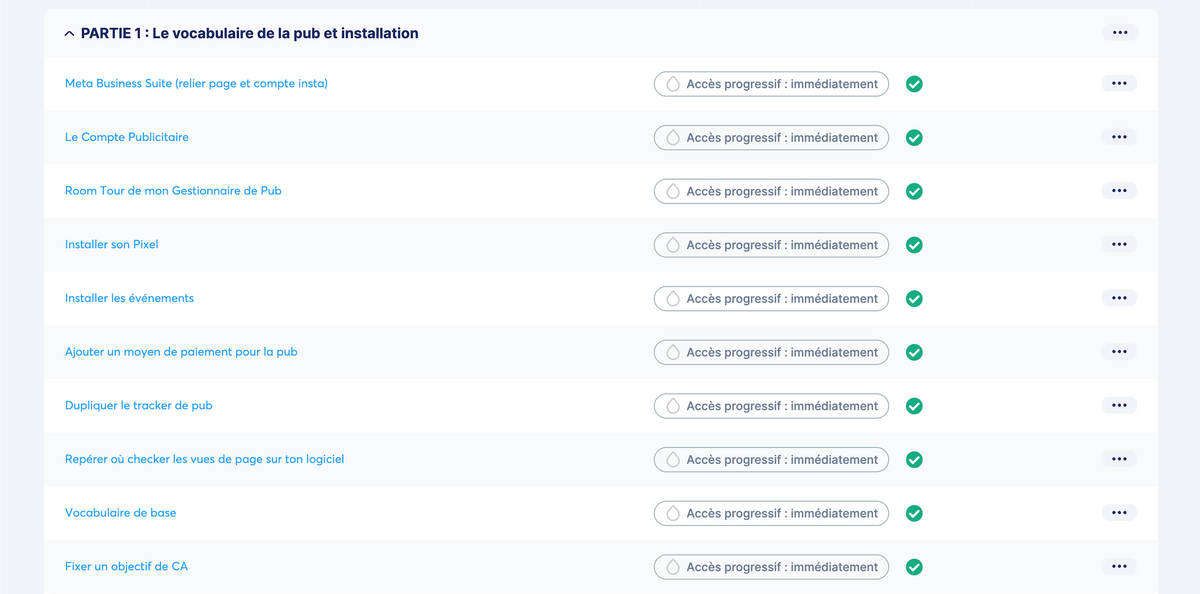The height and width of the screenshot is (594, 1200).
Task: Toggle published checkmark for Dupliquer le tracker
Action: tap(914, 406)
